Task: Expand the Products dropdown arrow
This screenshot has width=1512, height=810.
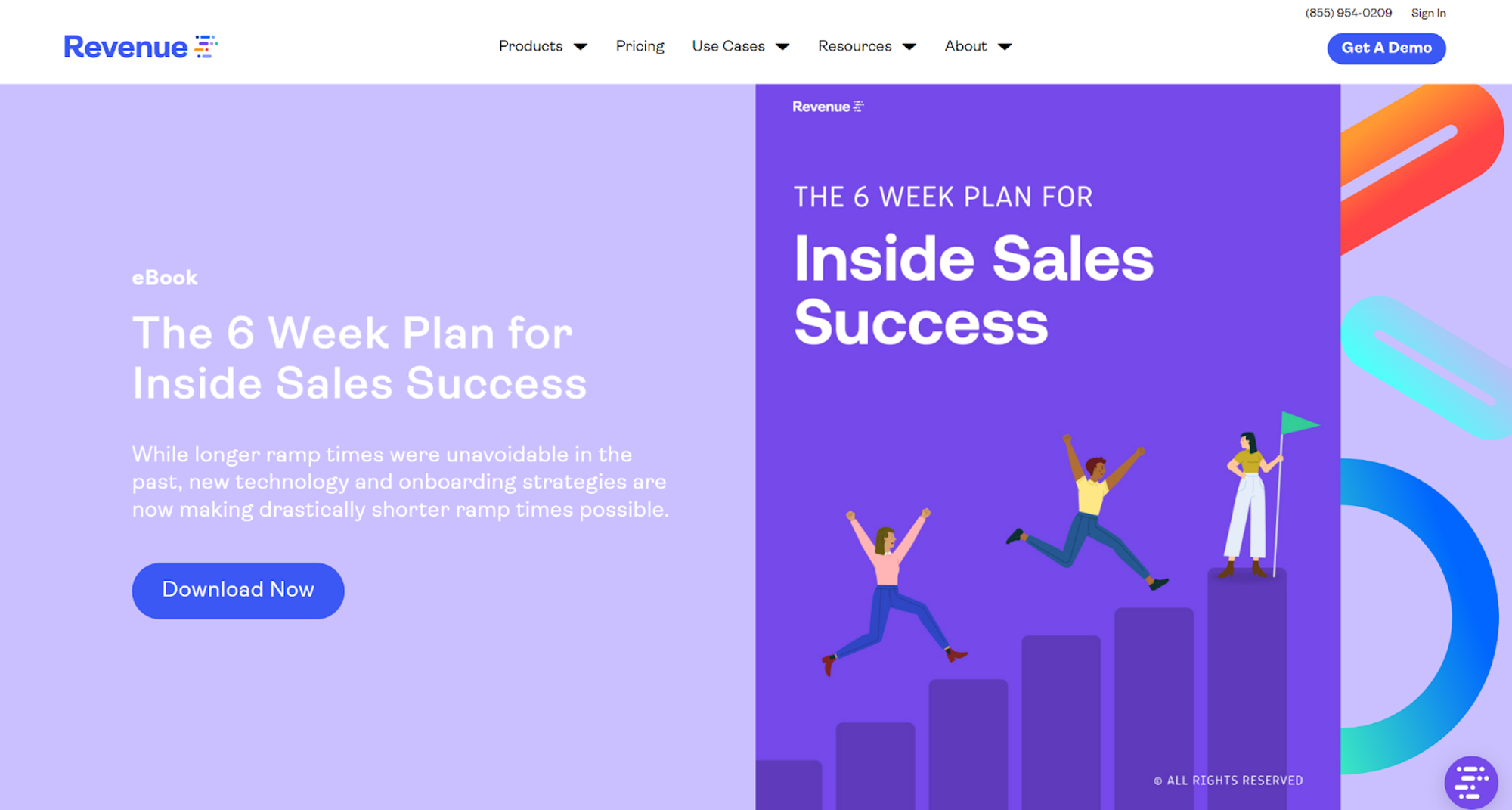Action: pyautogui.click(x=581, y=47)
